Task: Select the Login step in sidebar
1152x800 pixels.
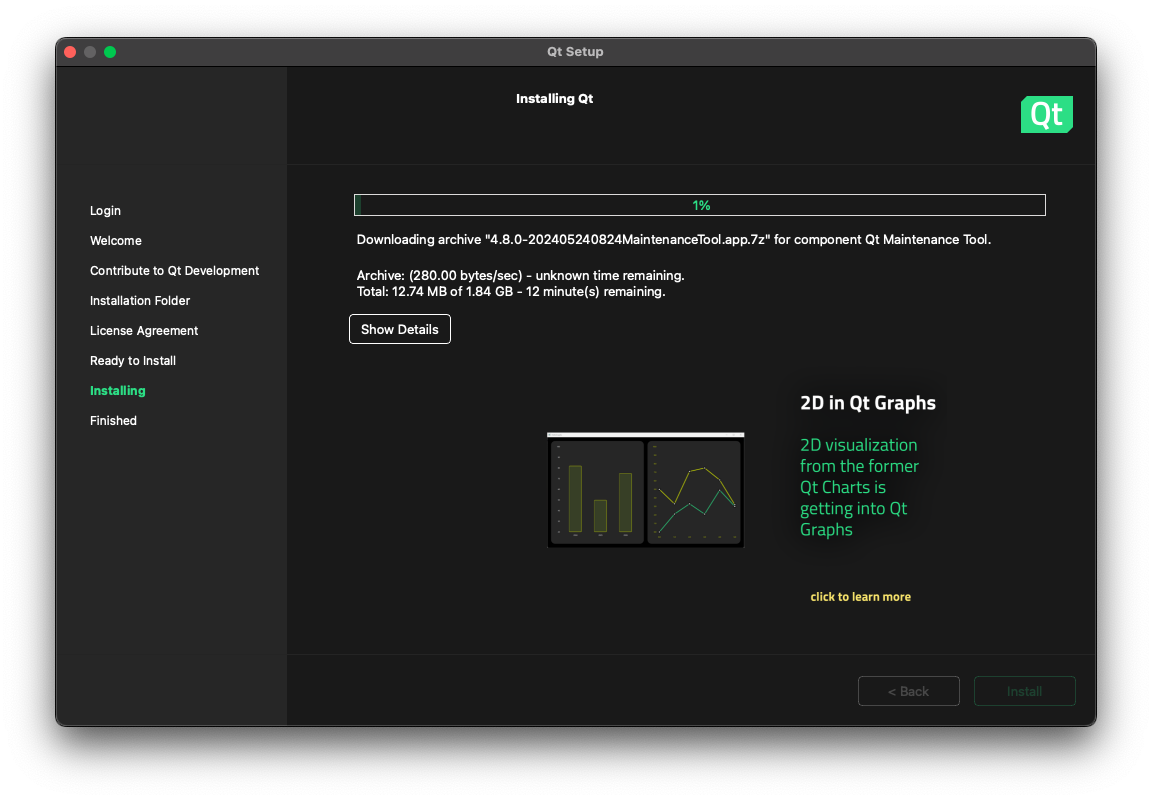Action: pyautogui.click(x=105, y=211)
